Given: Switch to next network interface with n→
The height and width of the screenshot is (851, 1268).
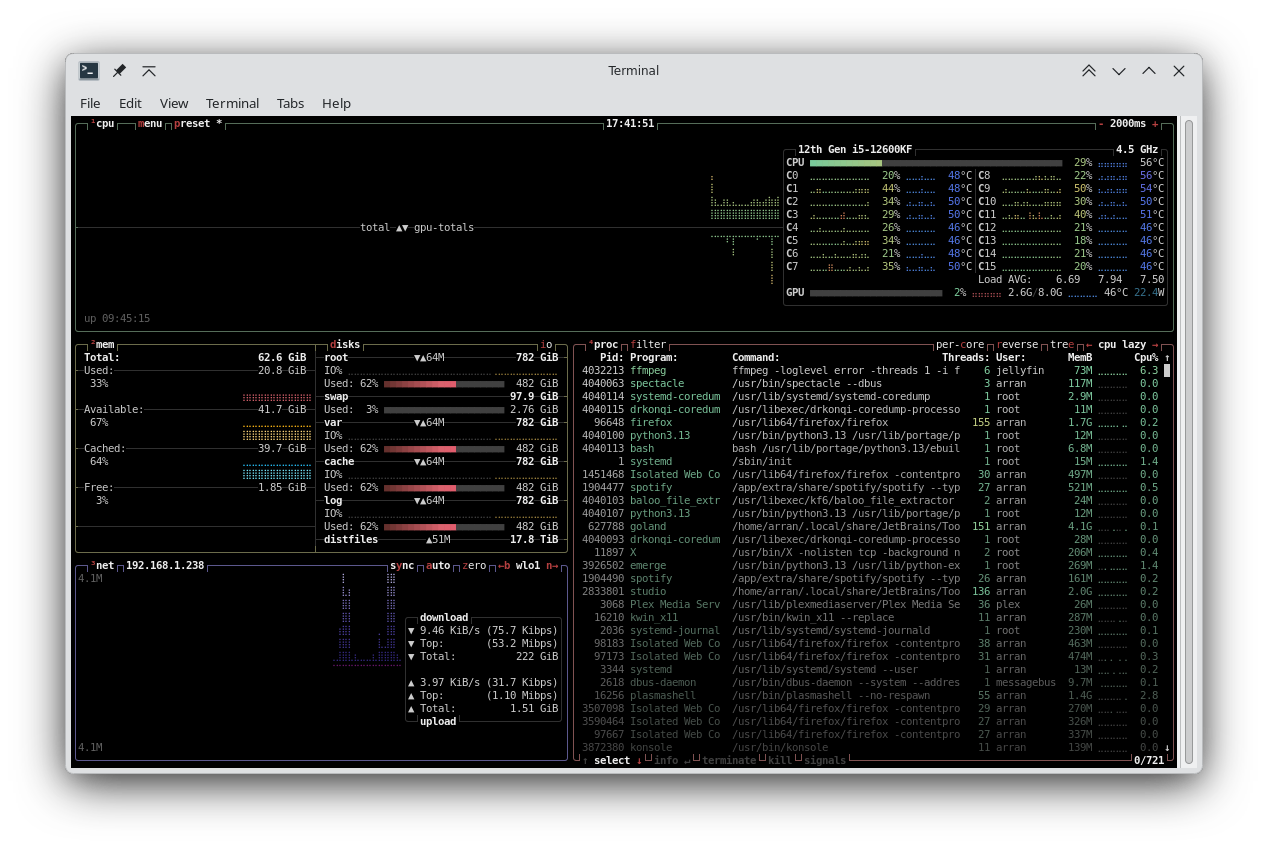Looking at the screenshot, I should [552, 565].
